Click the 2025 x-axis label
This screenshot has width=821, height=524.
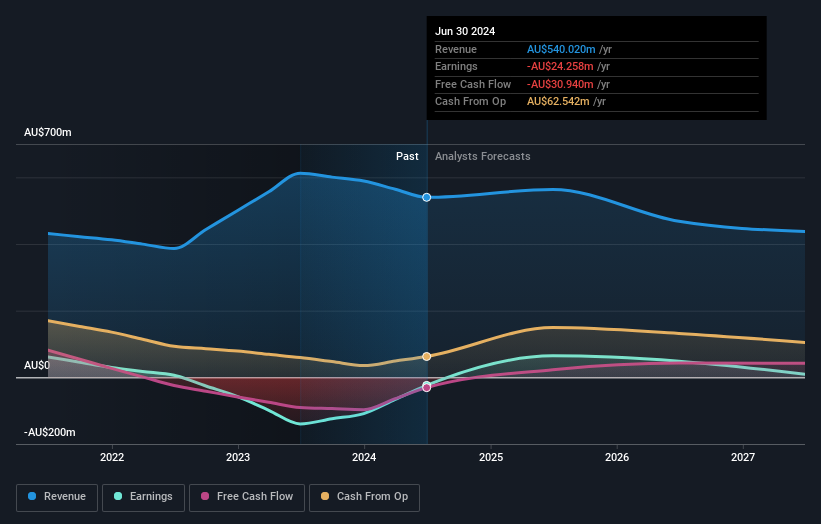491,458
